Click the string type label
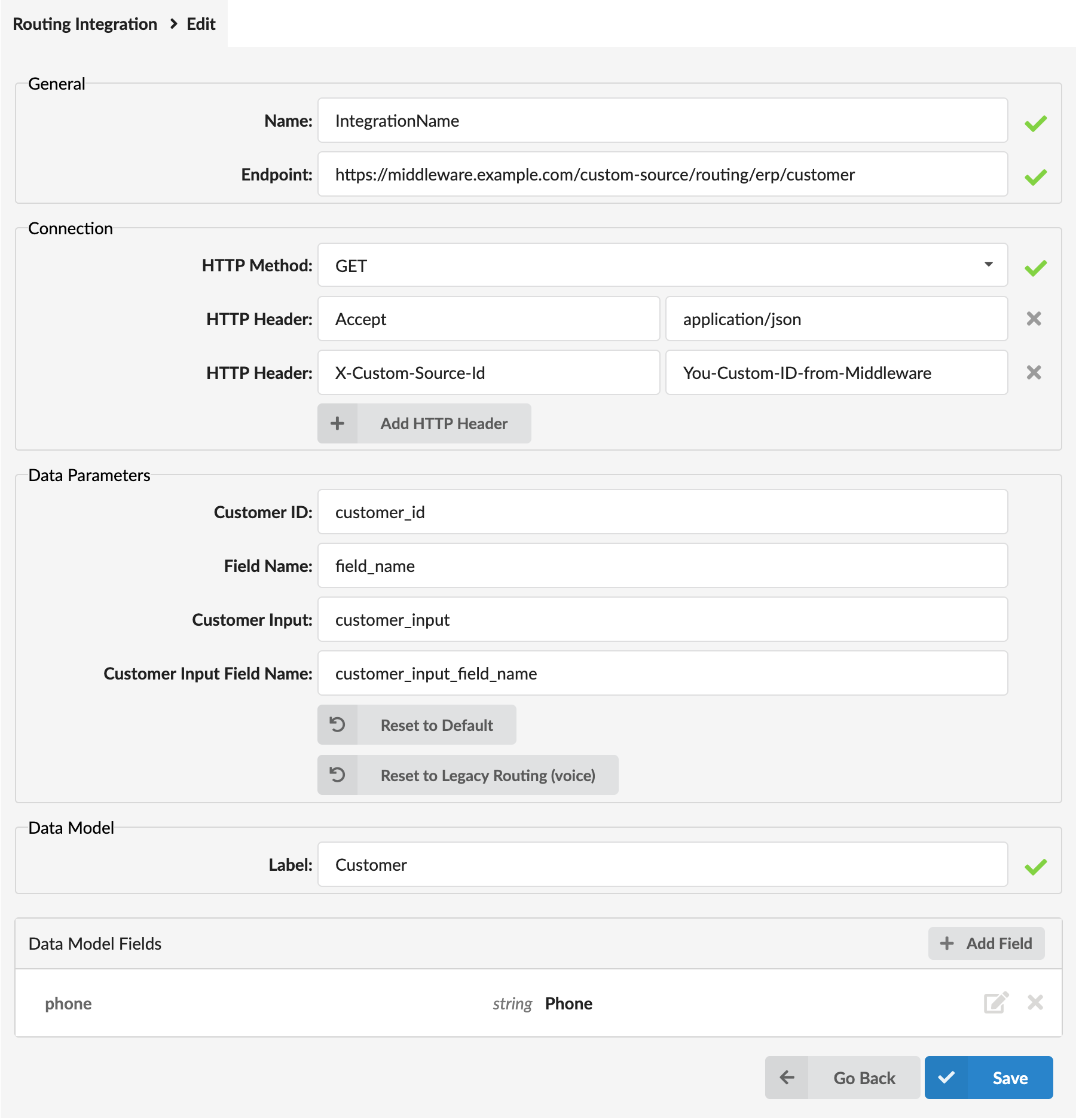Viewport: 1076px width, 1120px height. pos(512,1004)
